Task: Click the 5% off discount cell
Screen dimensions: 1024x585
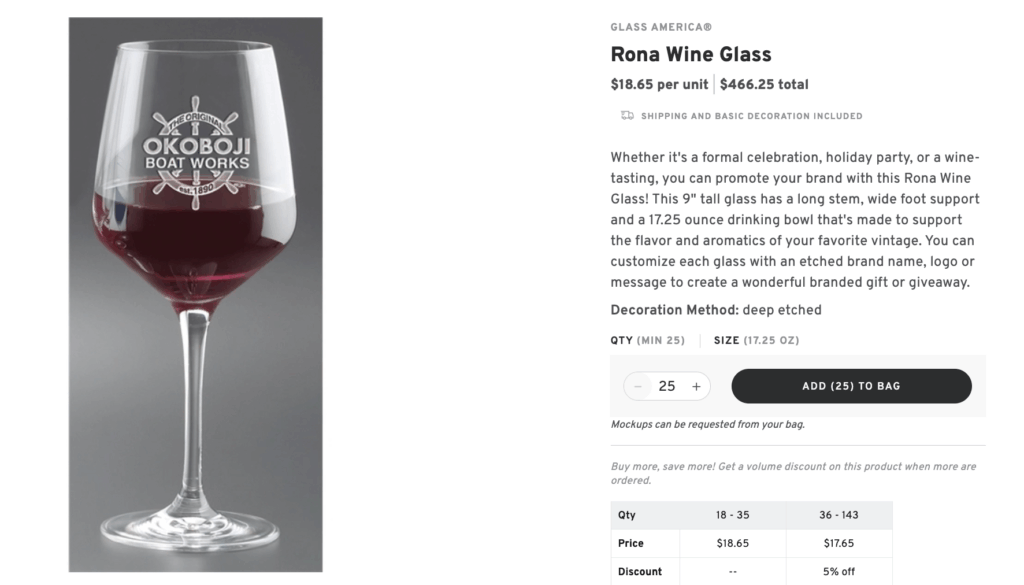Action: (839, 571)
